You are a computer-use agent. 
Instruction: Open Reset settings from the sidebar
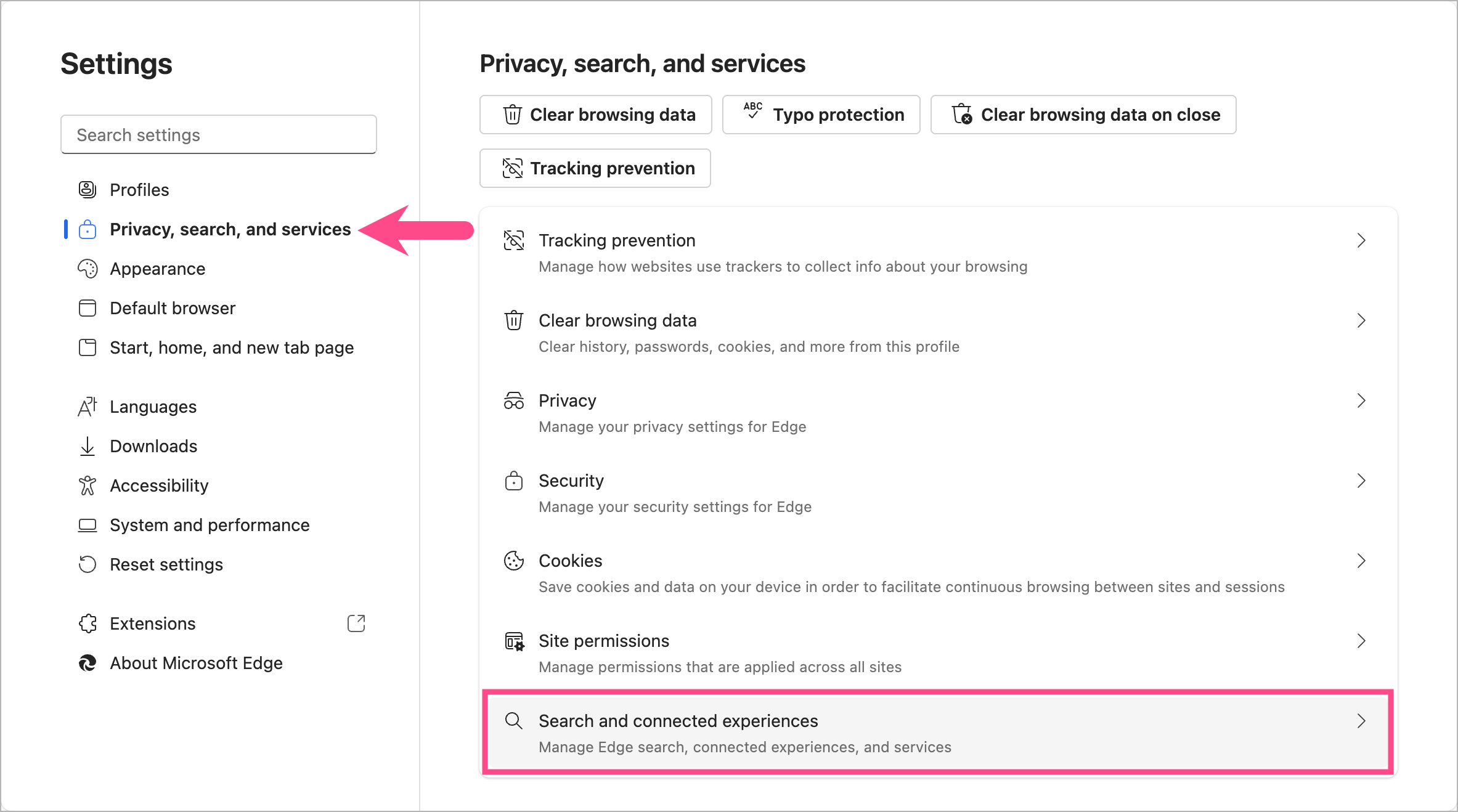[x=166, y=564]
